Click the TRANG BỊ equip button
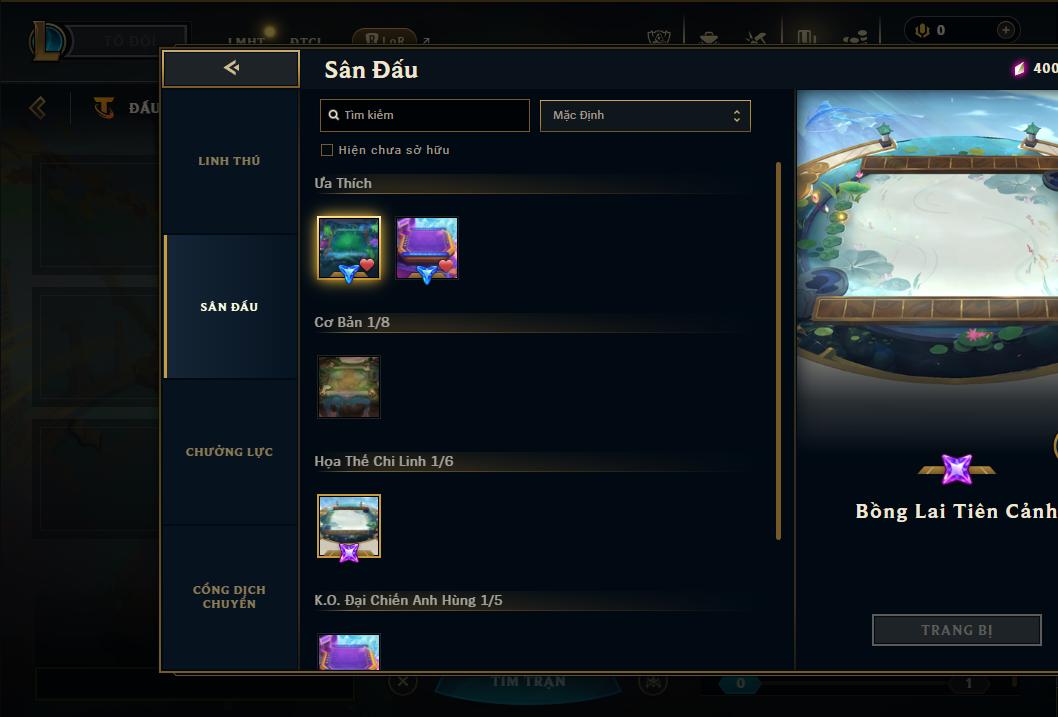This screenshot has width=1058, height=717. [957, 630]
